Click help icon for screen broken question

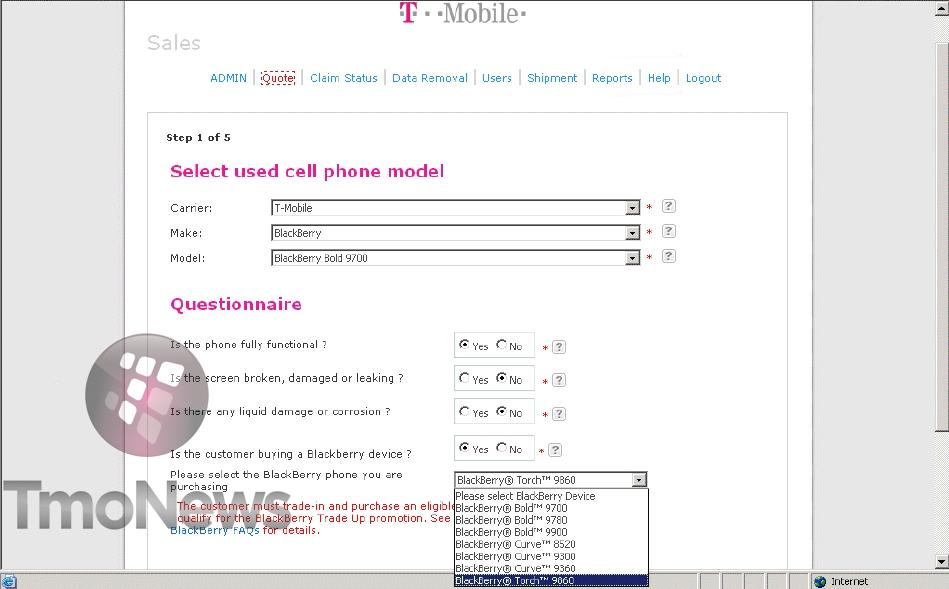click(559, 380)
